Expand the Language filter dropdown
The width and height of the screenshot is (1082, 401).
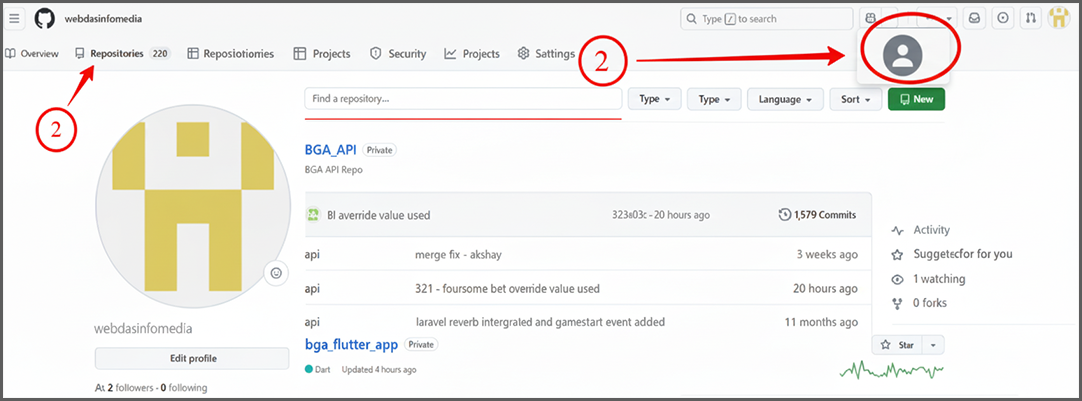(x=785, y=99)
